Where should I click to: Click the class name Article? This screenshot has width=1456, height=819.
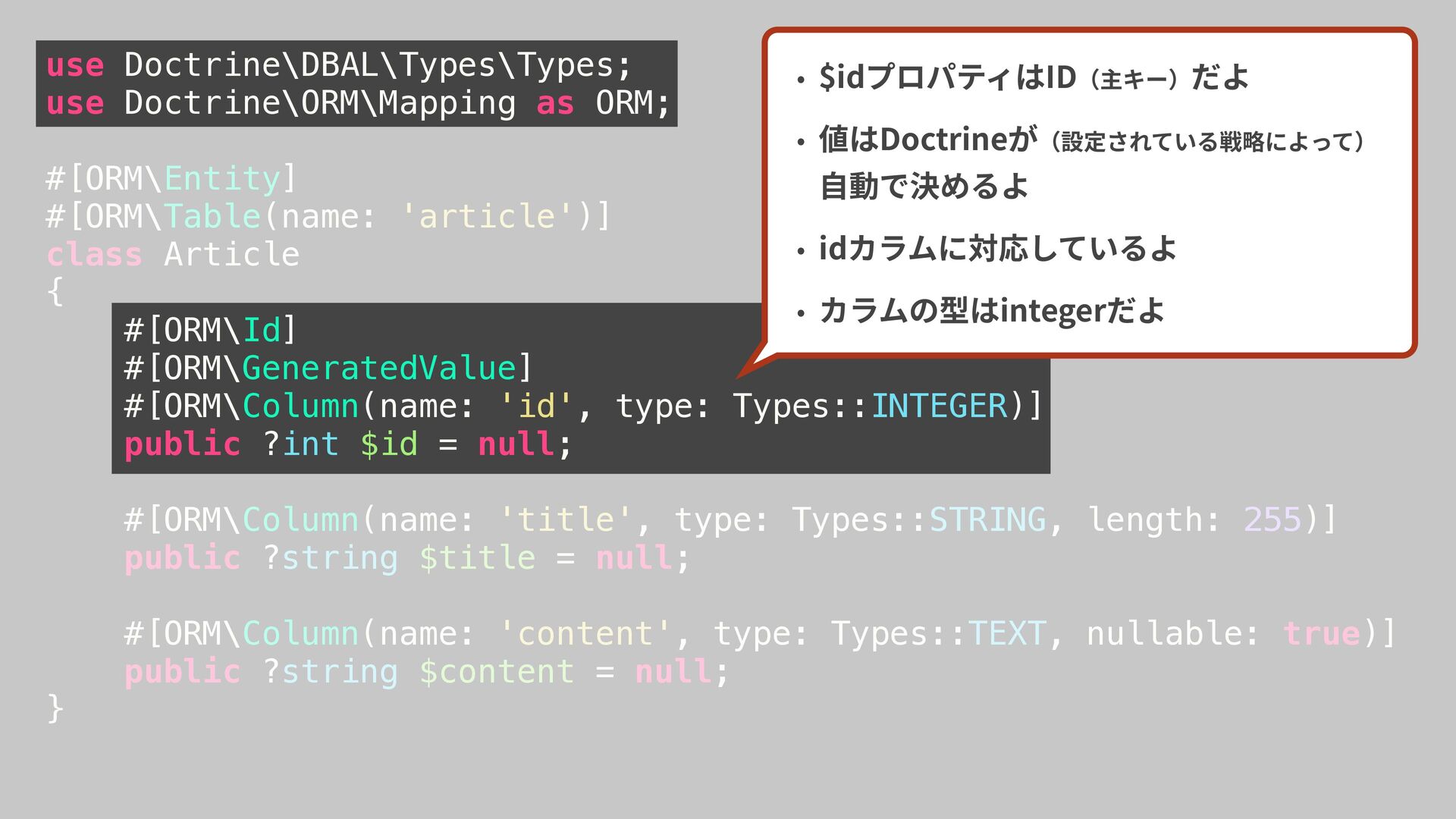point(231,255)
